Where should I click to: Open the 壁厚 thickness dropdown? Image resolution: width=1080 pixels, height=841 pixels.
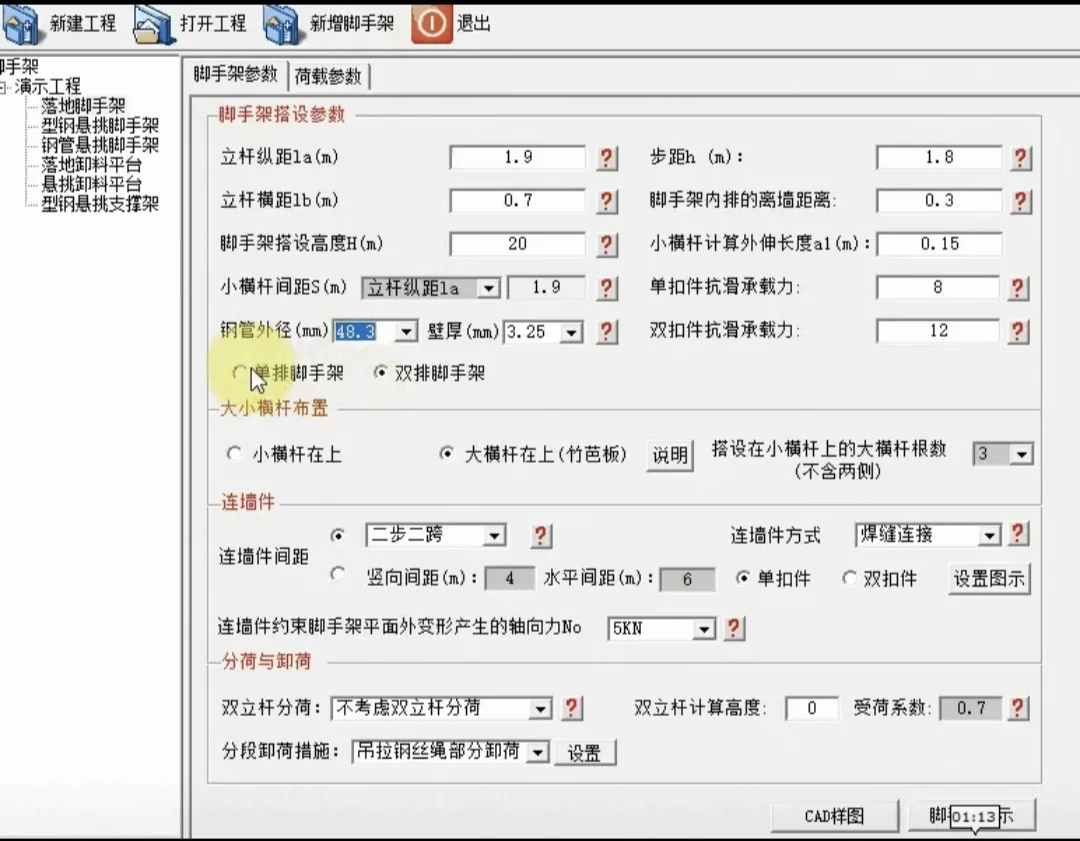[570, 331]
